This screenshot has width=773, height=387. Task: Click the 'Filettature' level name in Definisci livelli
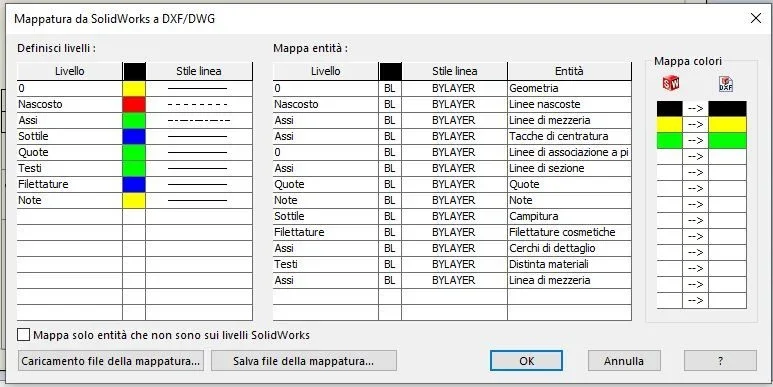pyautogui.click(x=43, y=184)
